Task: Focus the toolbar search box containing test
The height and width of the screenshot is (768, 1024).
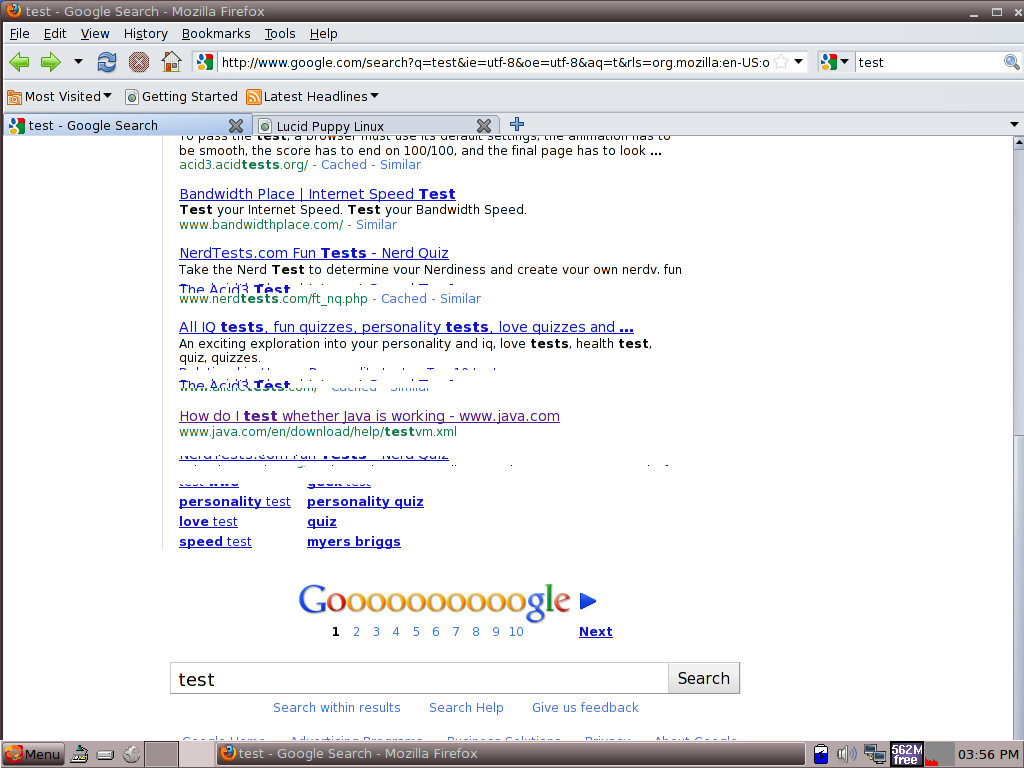Action: 929,62
